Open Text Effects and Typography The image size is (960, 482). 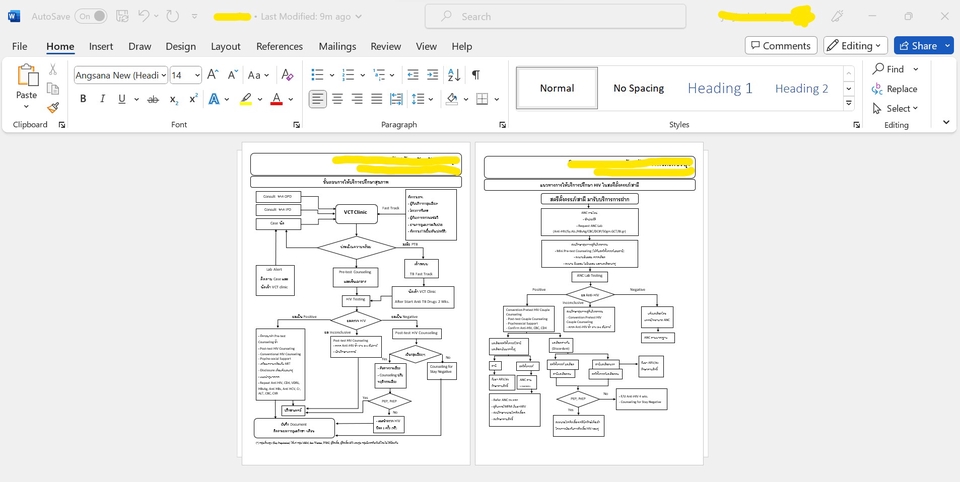pos(214,99)
